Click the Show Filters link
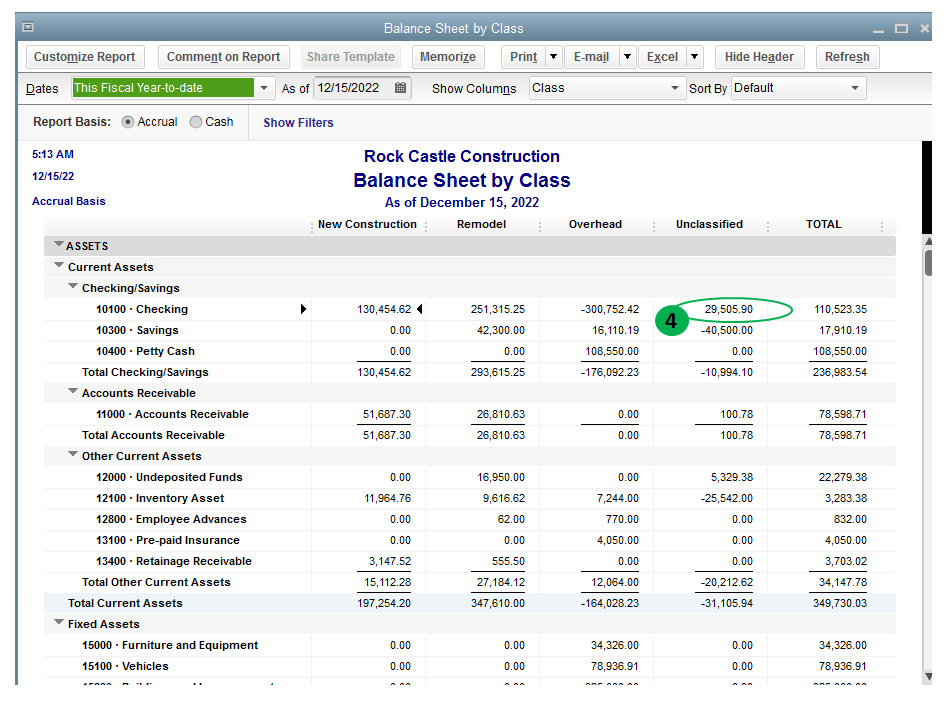 [x=298, y=123]
